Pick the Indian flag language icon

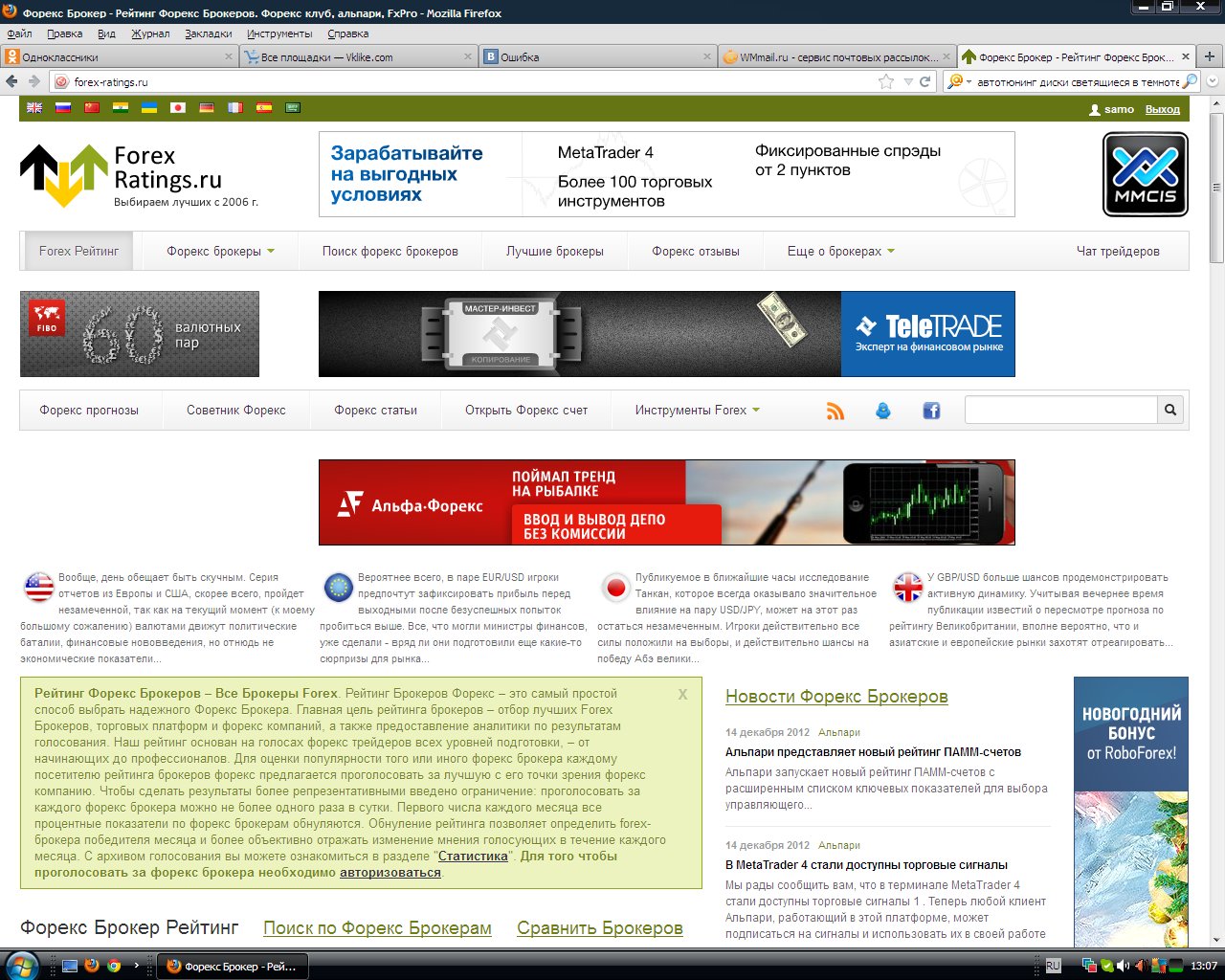click(121, 108)
